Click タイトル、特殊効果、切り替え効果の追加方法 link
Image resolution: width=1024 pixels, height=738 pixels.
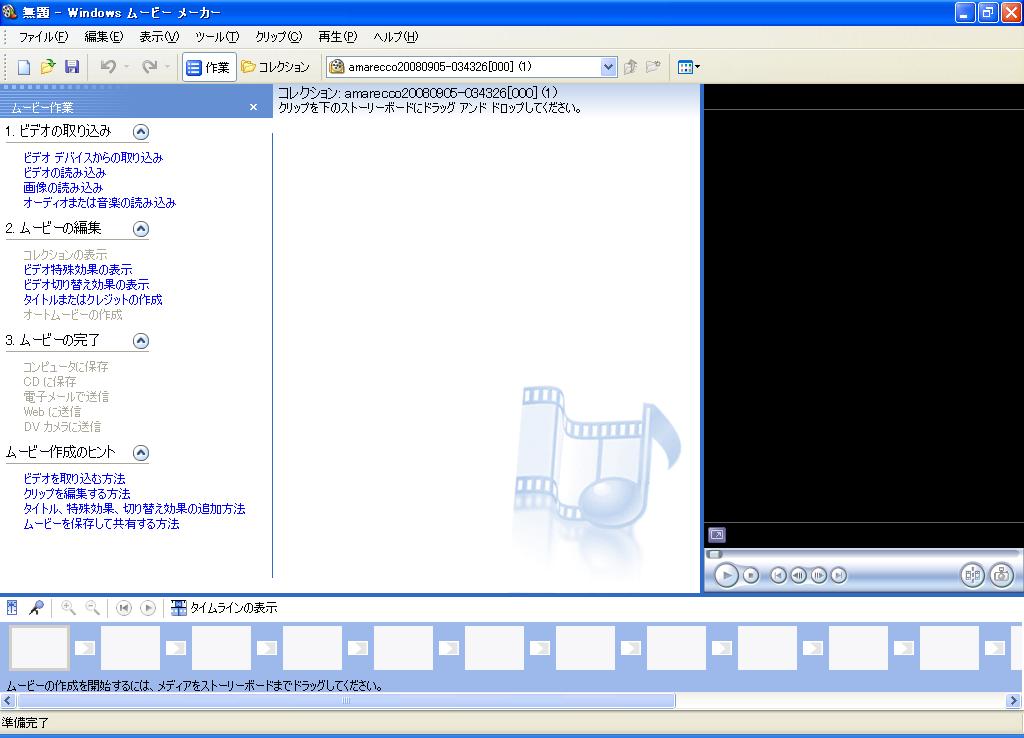click(134, 508)
